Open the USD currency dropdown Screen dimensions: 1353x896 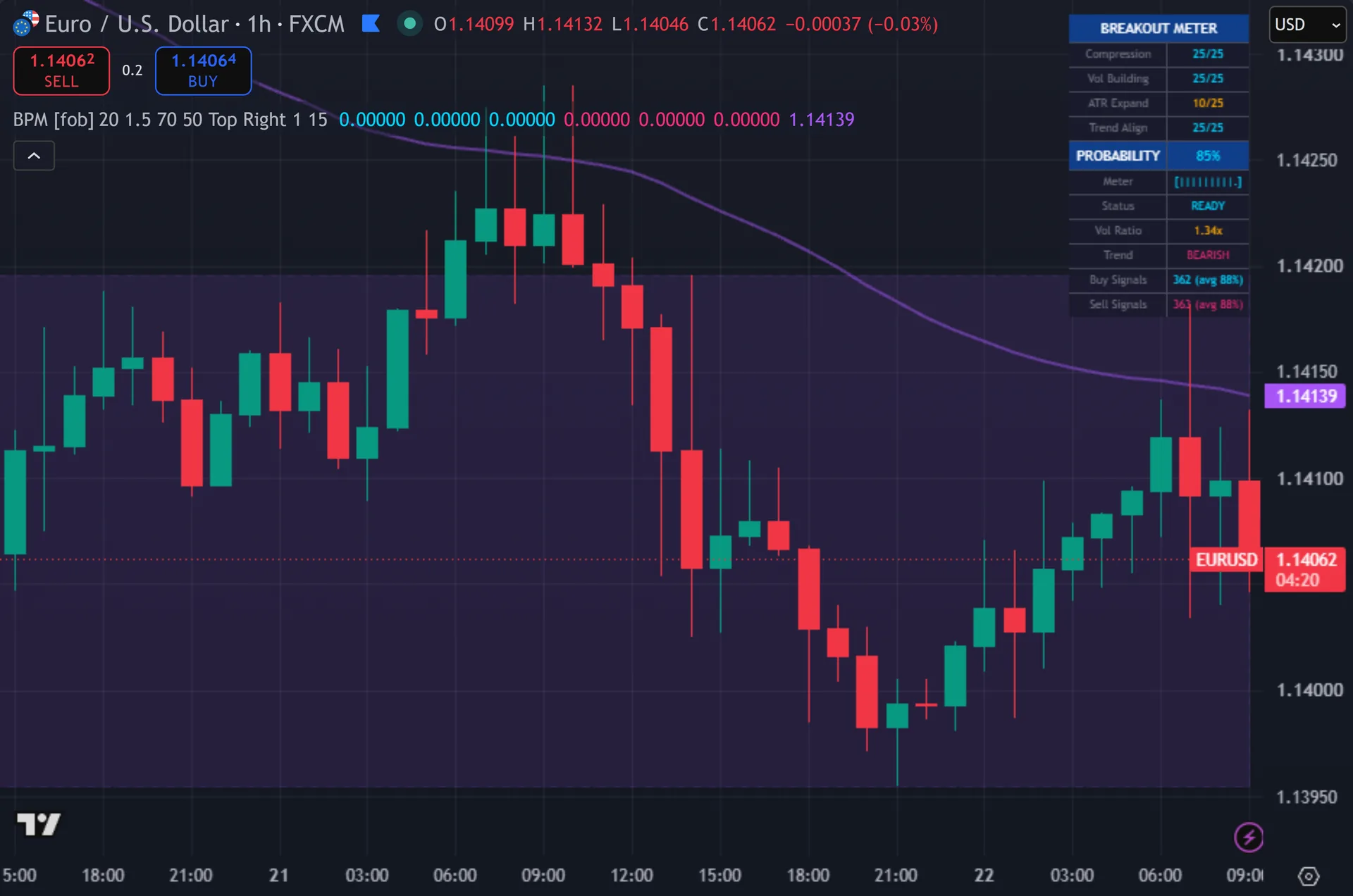(x=1307, y=25)
